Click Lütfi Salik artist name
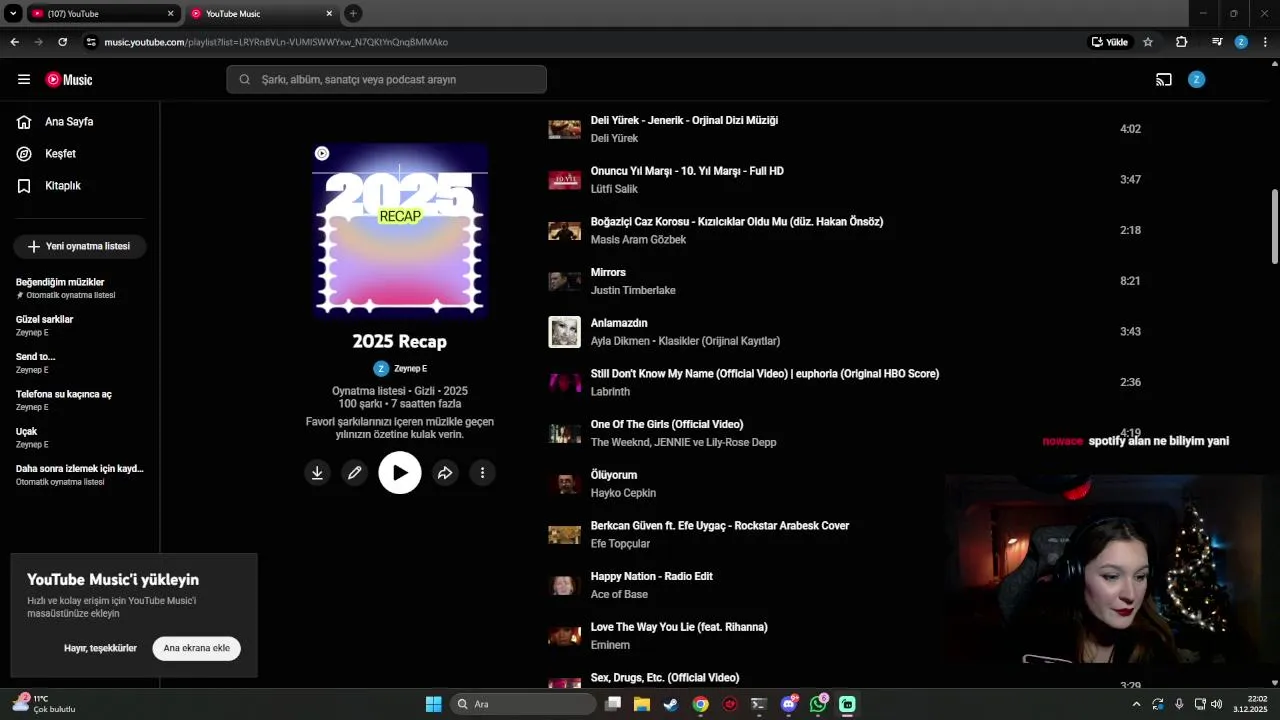The height and width of the screenshot is (720, 1280). click(x=614, y=189)
